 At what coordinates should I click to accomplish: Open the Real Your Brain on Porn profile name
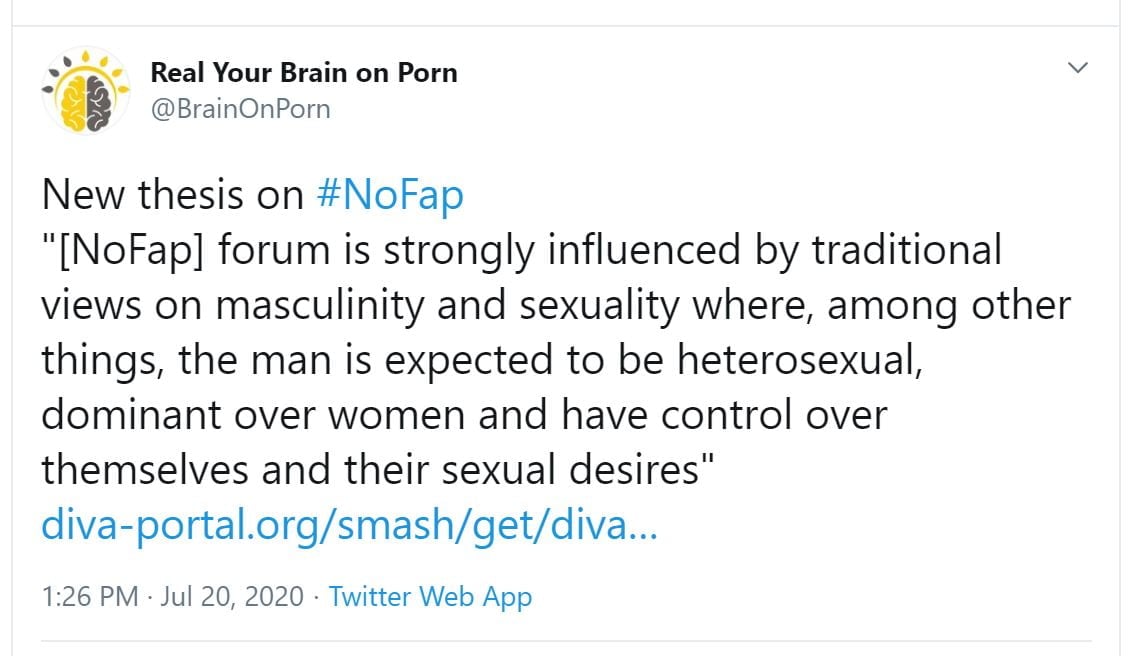pyautogui.click(x=303, y=73)
